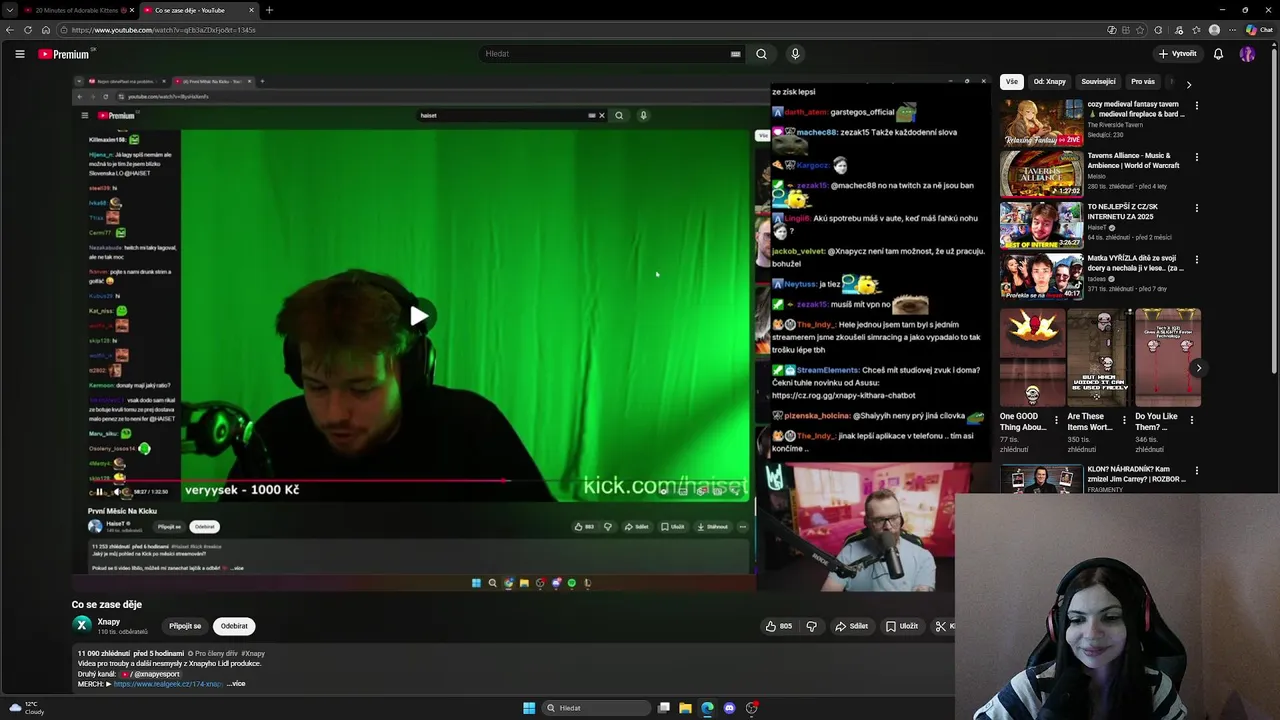This screenshot has width=1280, height=720.
Task: Open options for TO NEJLEPŠÍ Z CZ/SK video
Action: tap(1197, 209)
